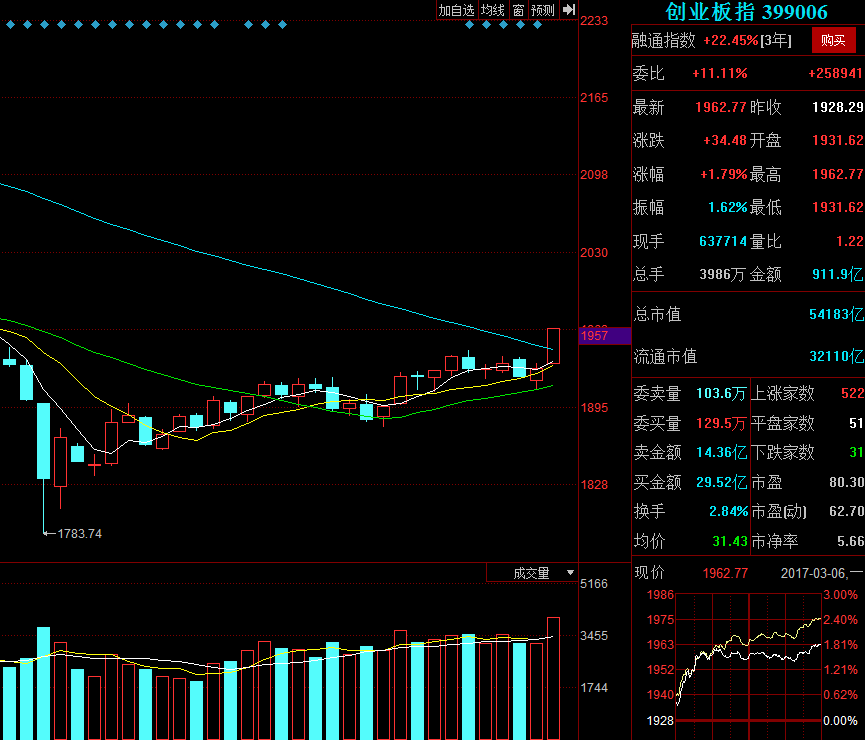865x740 pixels.
Task: Click the highlighted 1957 price axis marker
Action: pyautogui.click(x=605, y=336)
